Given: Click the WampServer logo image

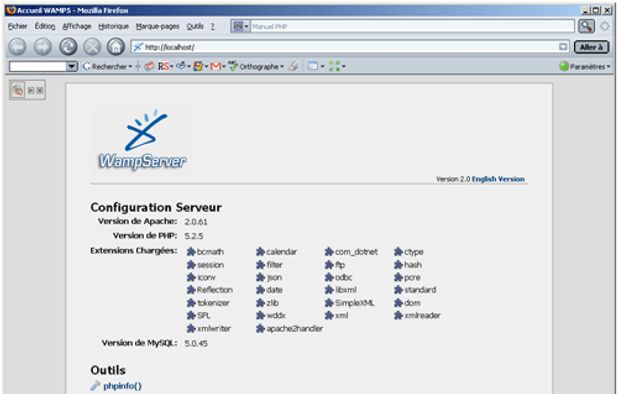Looking at the screenshot, I should (x=142, y=140).
